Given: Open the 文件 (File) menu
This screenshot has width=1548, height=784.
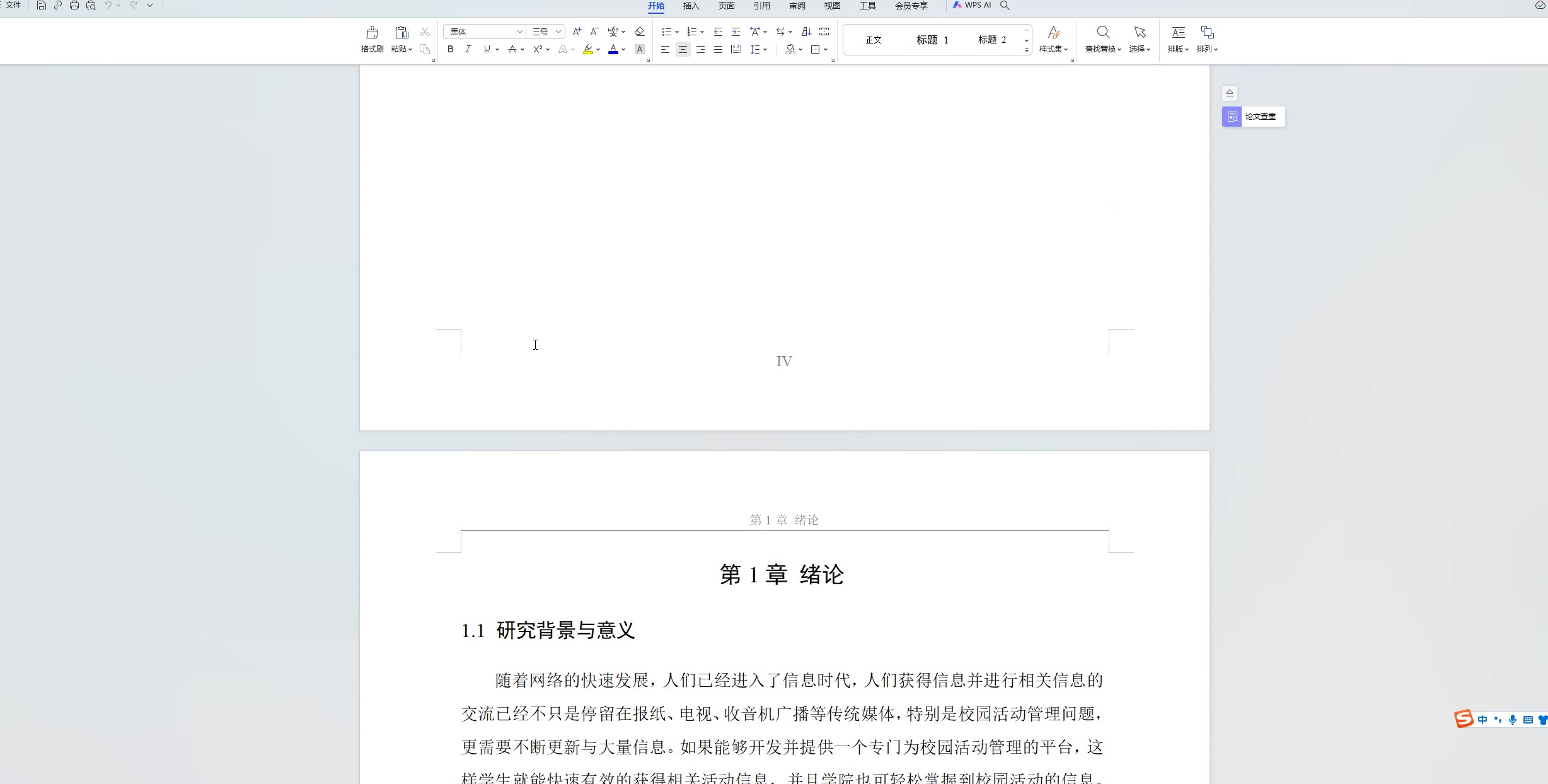Looking at the screenshot, I should tap(13, 5).
